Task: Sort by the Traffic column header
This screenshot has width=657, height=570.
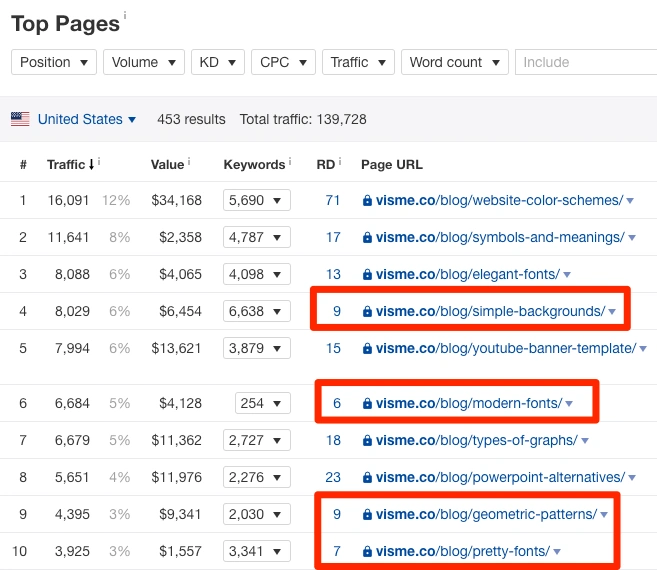Action: point(70,165)
